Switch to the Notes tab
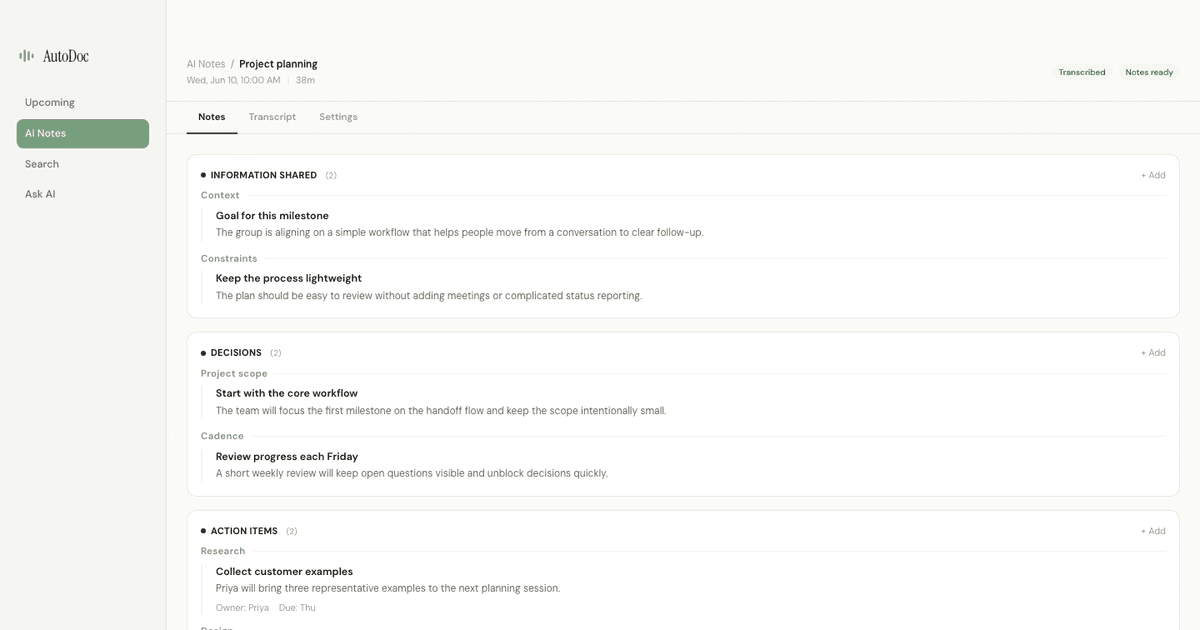Image resolution: width=1200 pixels, height=630 pixels. tap(212, 117)
